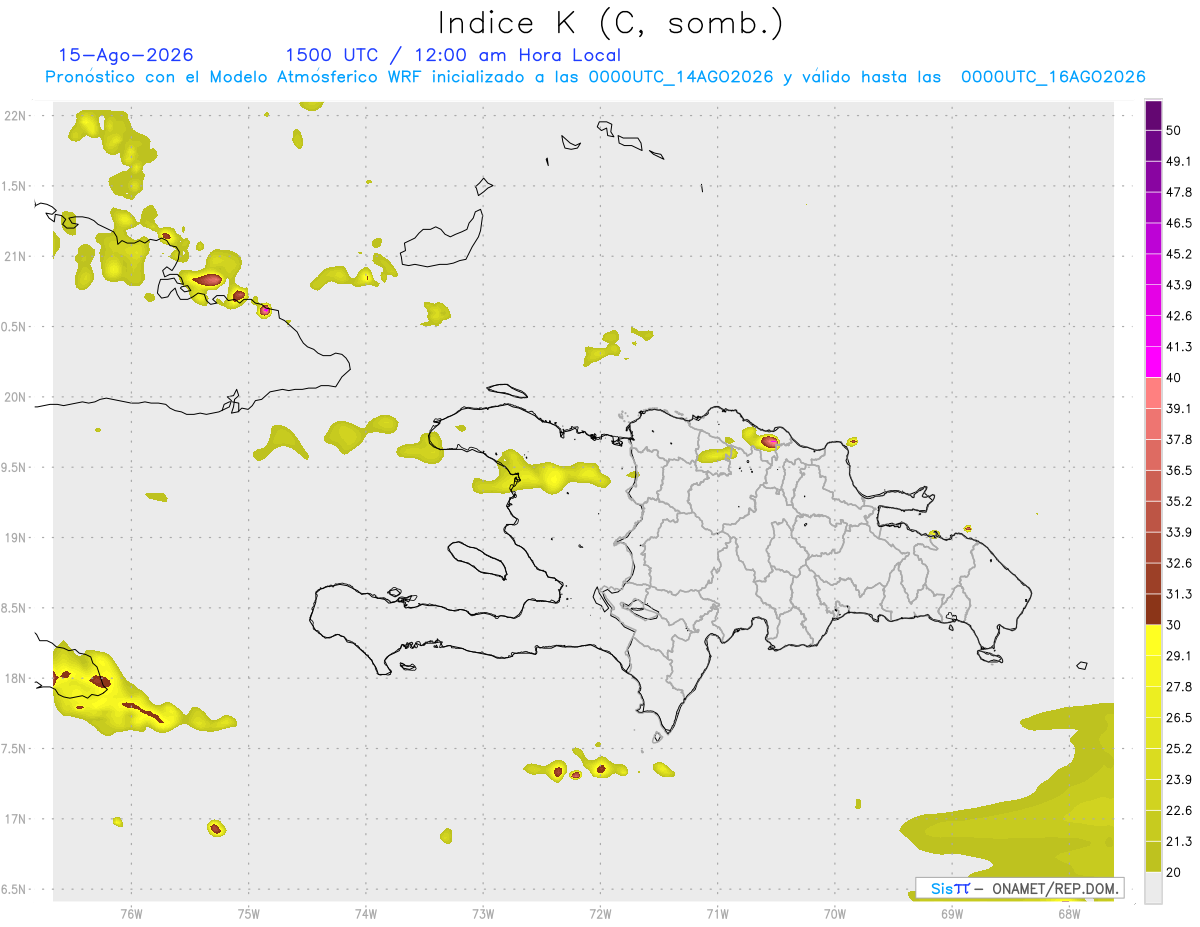The height and width of the screenshot is (927, 1200).
Task: Click the "74W" longitude label
Action: pyautogui.click(x=365, y=913)
